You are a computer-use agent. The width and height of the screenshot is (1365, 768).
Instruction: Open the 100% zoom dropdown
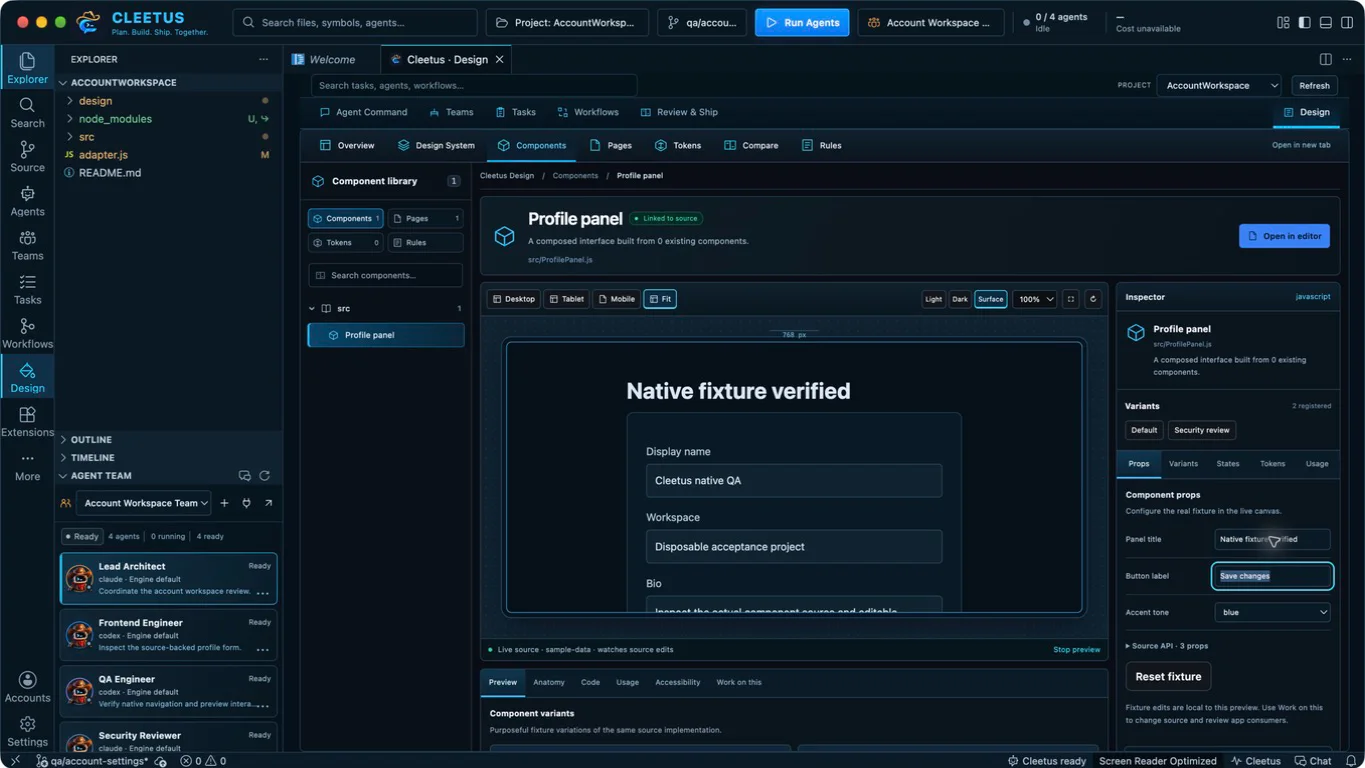[1035, 299]
